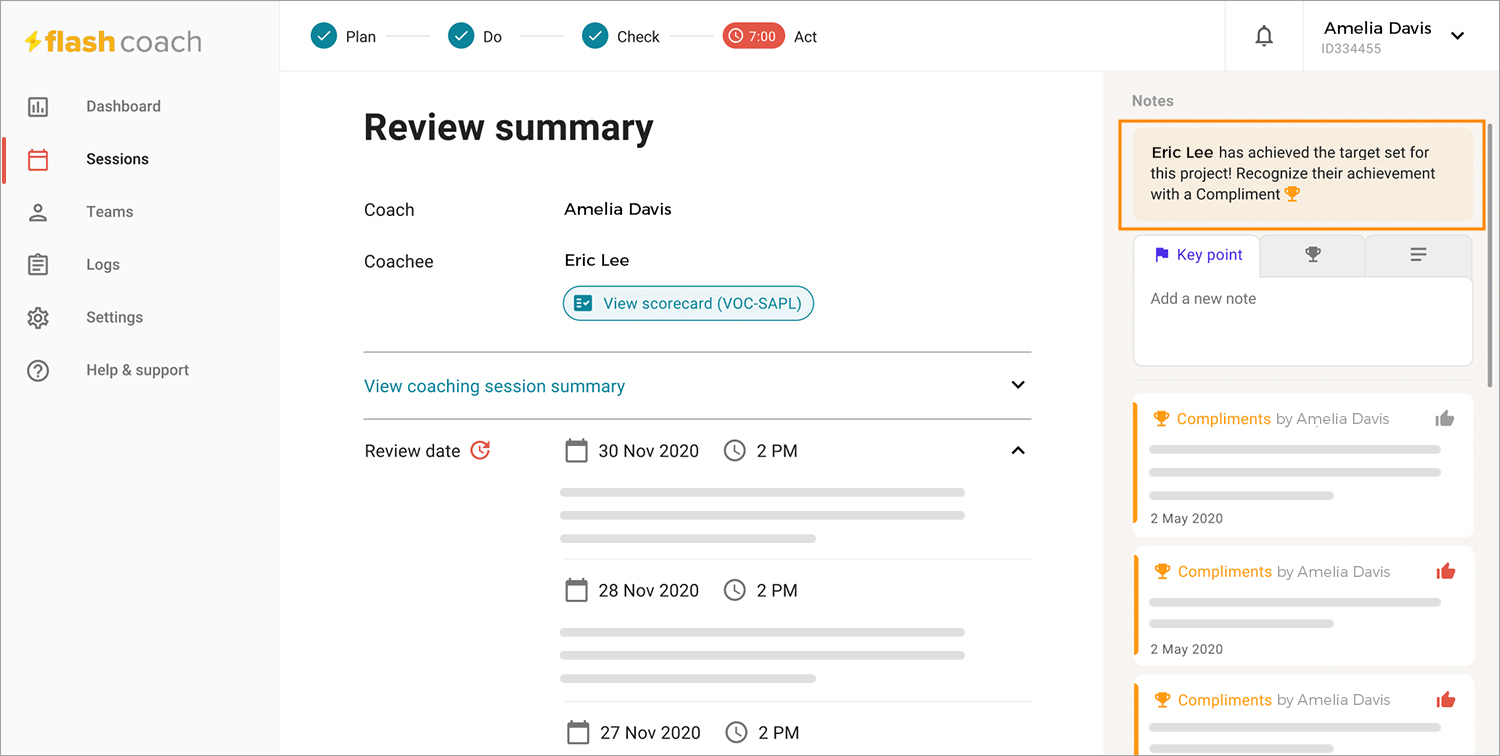
Task: Click the 27 Nov 2020 date text
Action: click(650, 733)
